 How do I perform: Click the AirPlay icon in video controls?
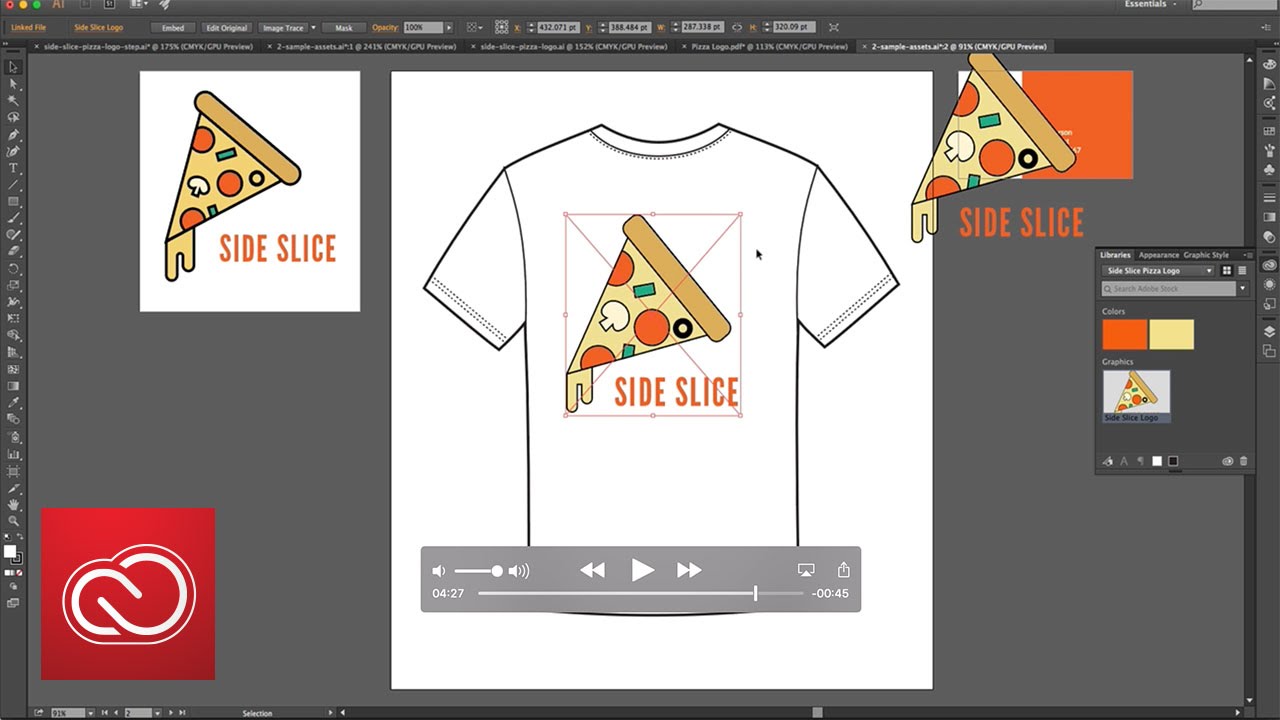pos(806,570)
